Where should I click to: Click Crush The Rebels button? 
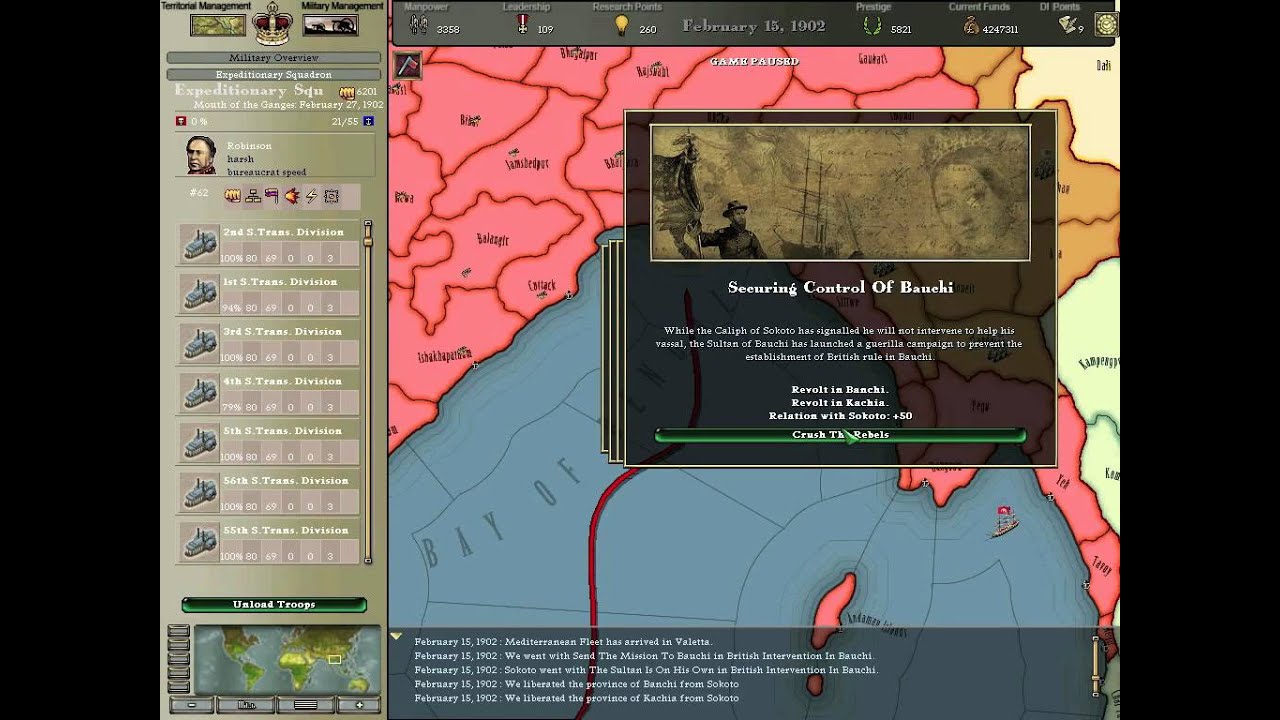click(840, 435)
